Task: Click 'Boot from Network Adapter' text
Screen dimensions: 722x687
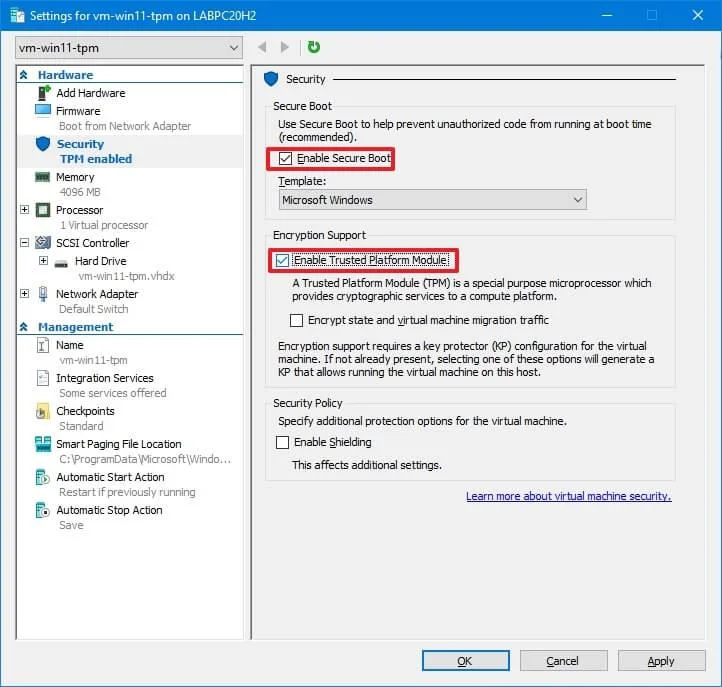Action: click(x=125, y=126)
